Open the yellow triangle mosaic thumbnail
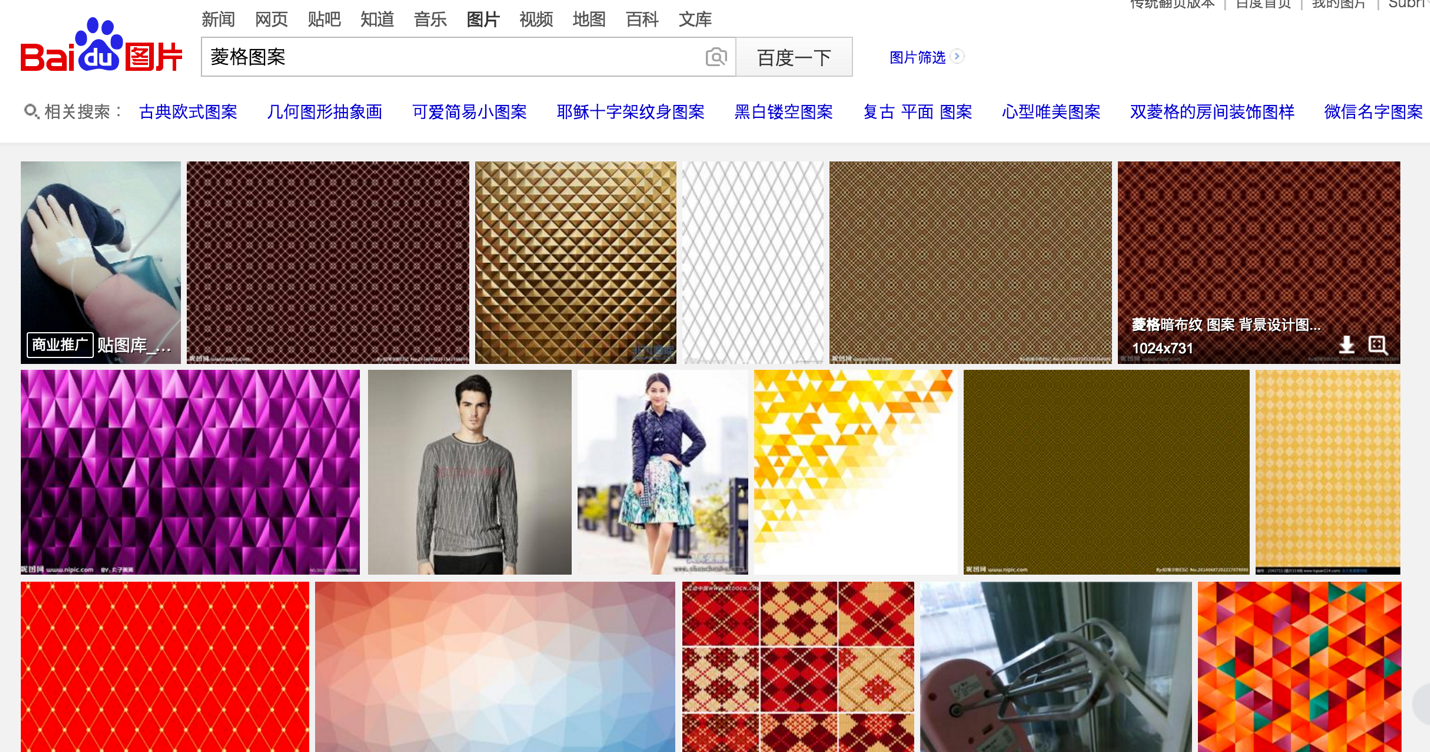Image resolution: width=1430 pixels, height=752 pixels. coord(855,472)
